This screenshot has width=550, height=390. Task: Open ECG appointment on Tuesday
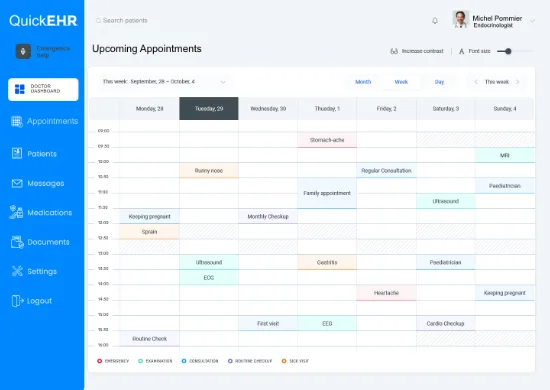[209, 278]
